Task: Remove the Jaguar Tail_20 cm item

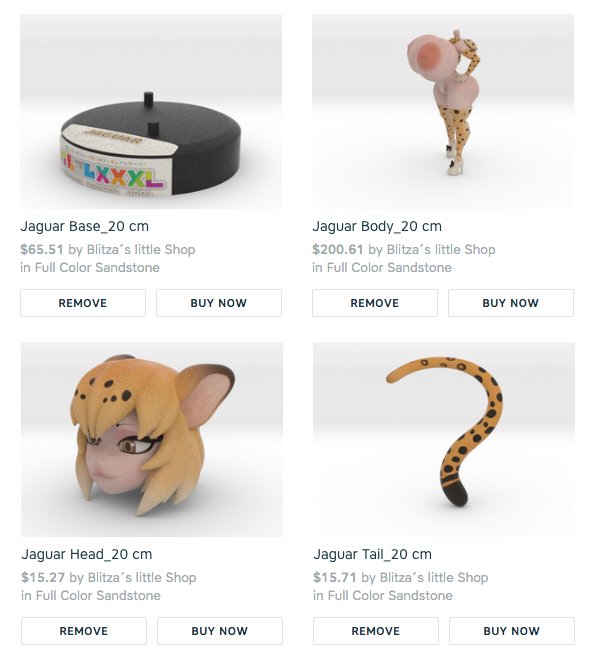Action: point(376,631)
